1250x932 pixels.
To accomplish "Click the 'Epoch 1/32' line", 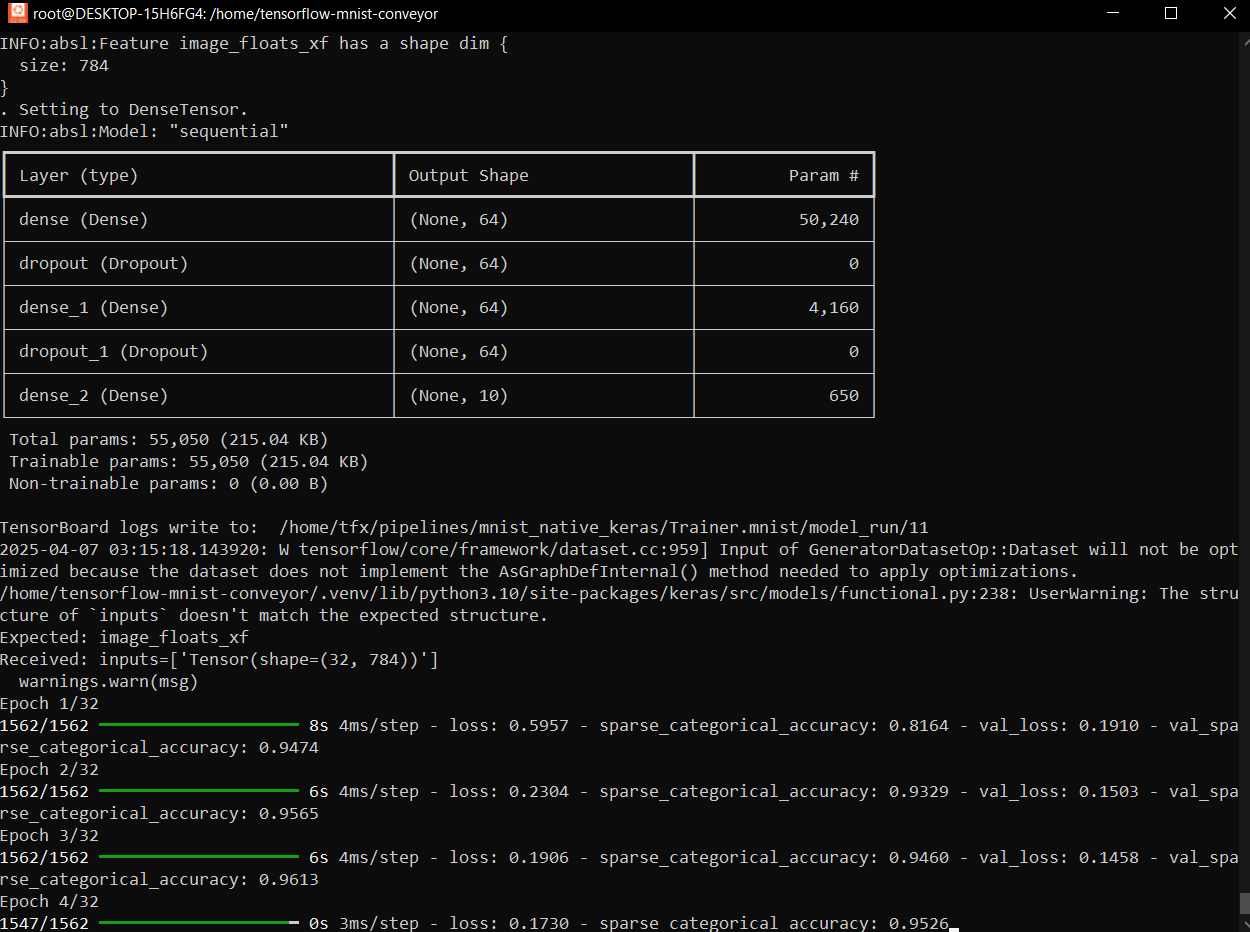I will click(x=49, y=703).
